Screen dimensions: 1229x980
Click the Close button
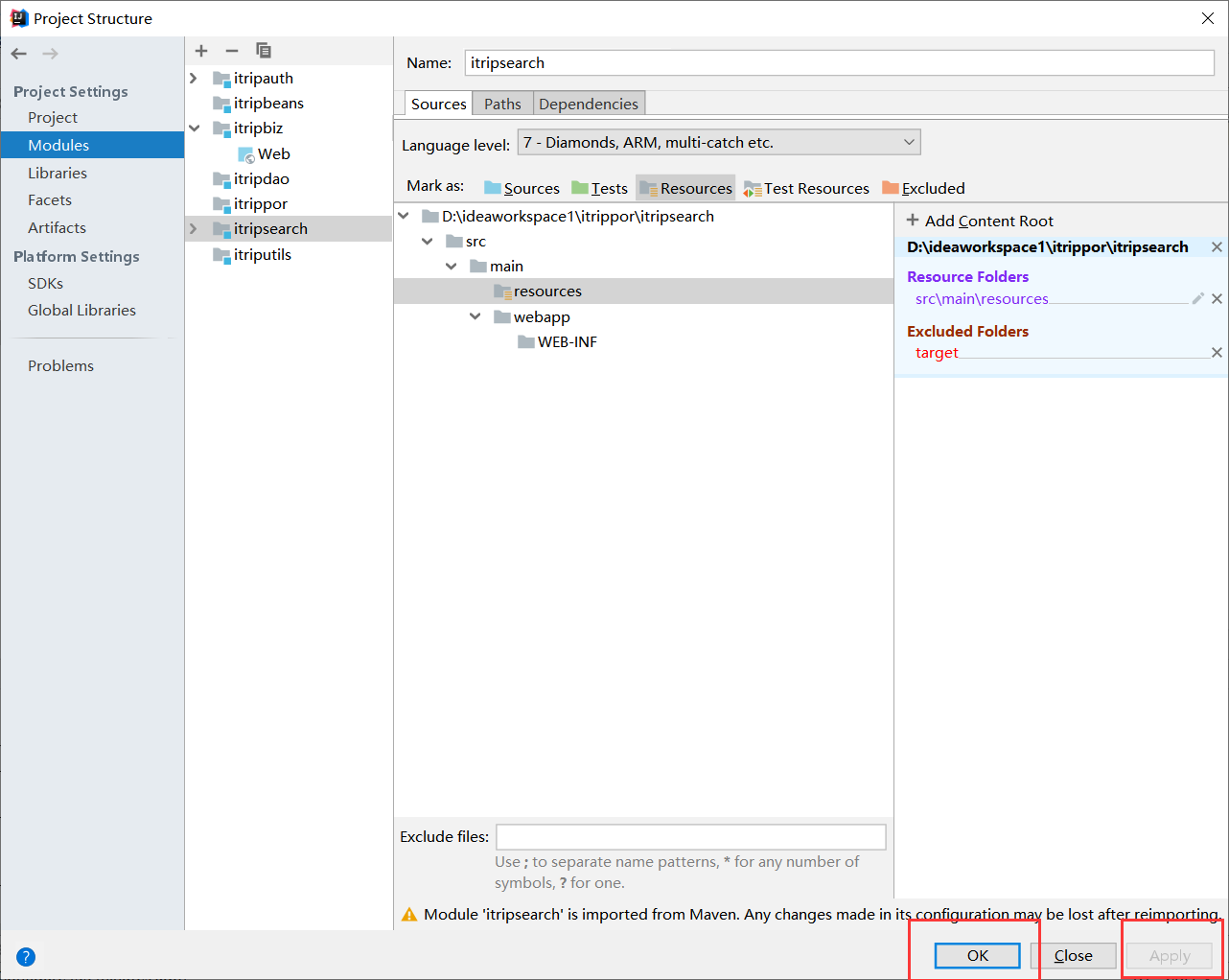(x=1074, y=956)
